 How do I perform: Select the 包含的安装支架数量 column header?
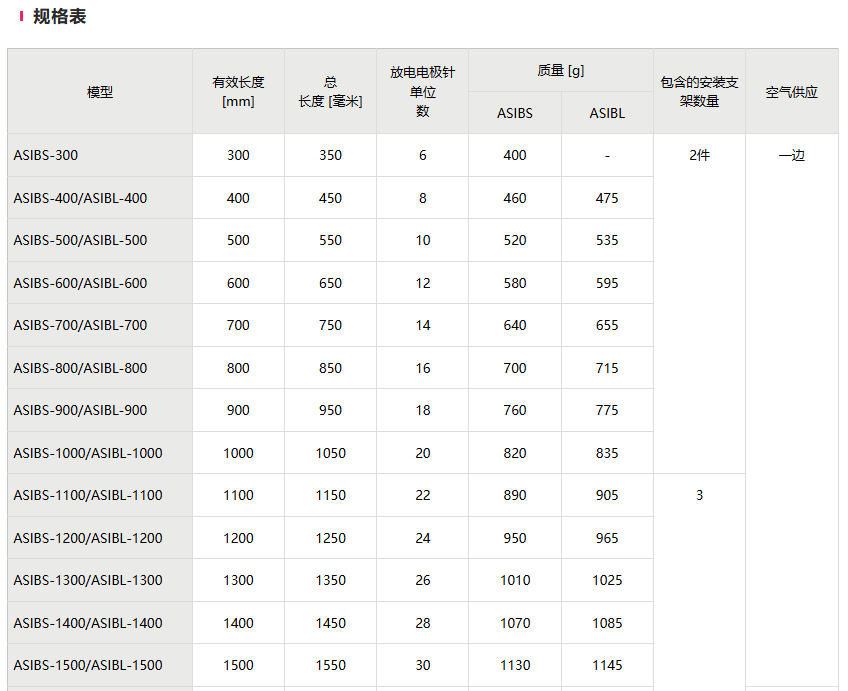[x=699, y=92]
